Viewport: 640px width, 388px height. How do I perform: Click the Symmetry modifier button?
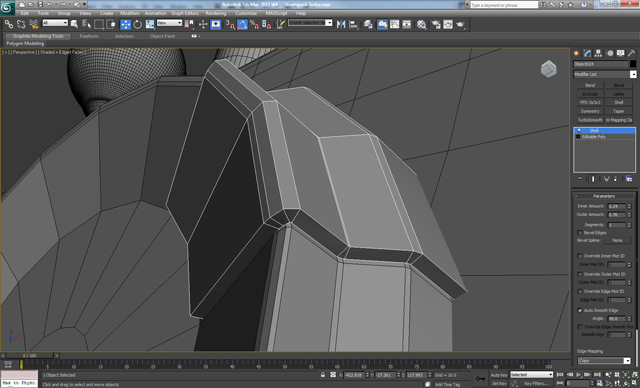coord(590,111)
